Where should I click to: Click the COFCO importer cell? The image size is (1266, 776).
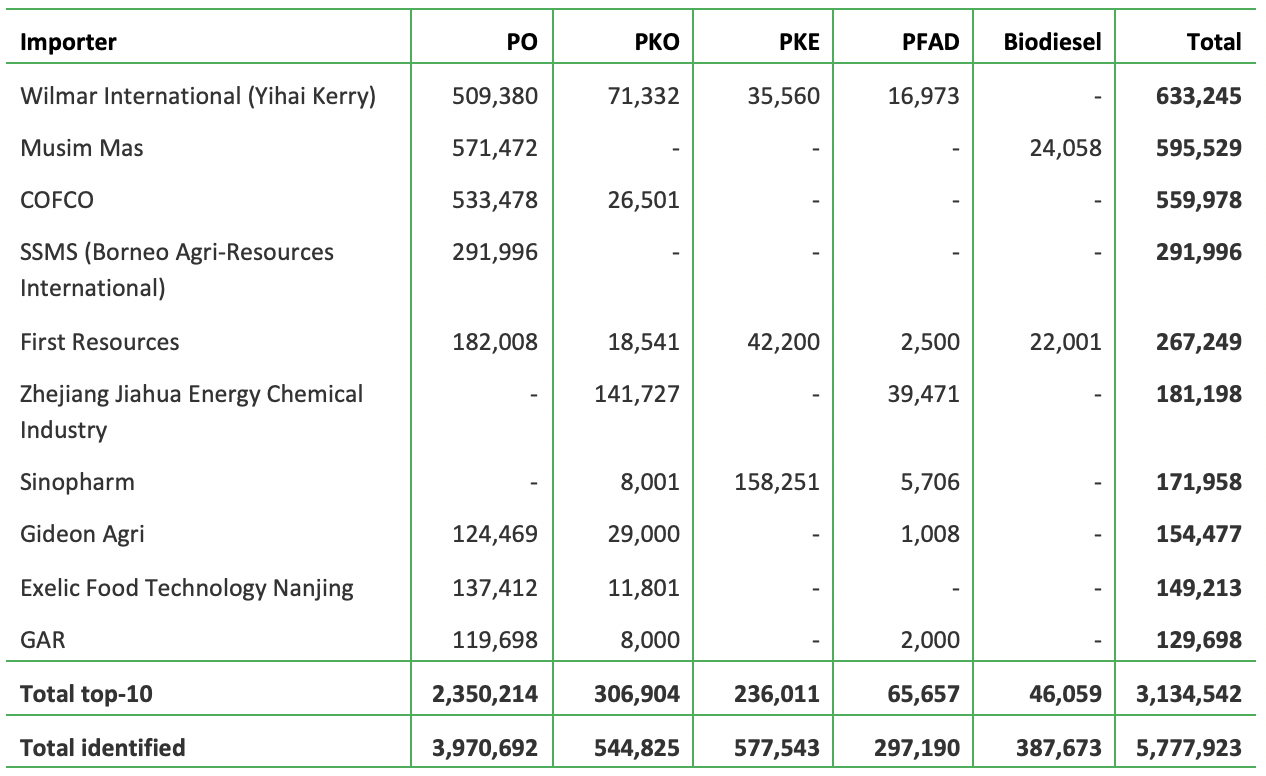tap(57, 200)
